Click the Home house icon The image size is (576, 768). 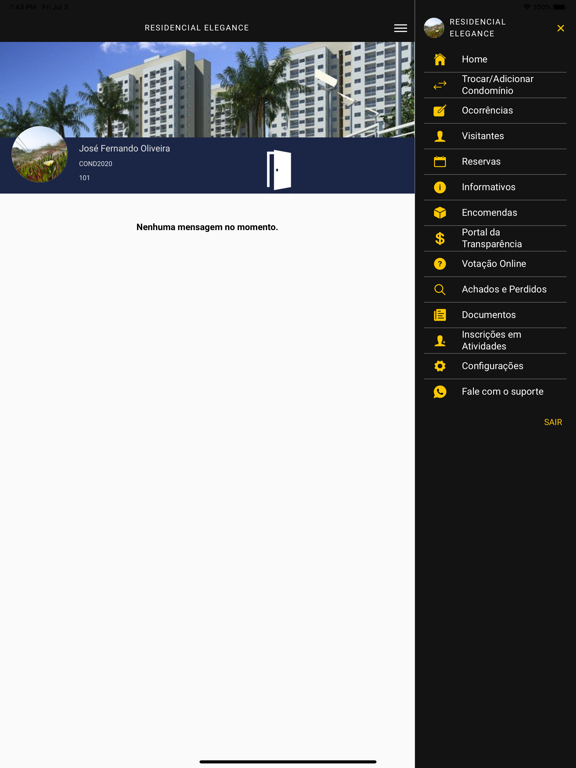click(440, 59)
